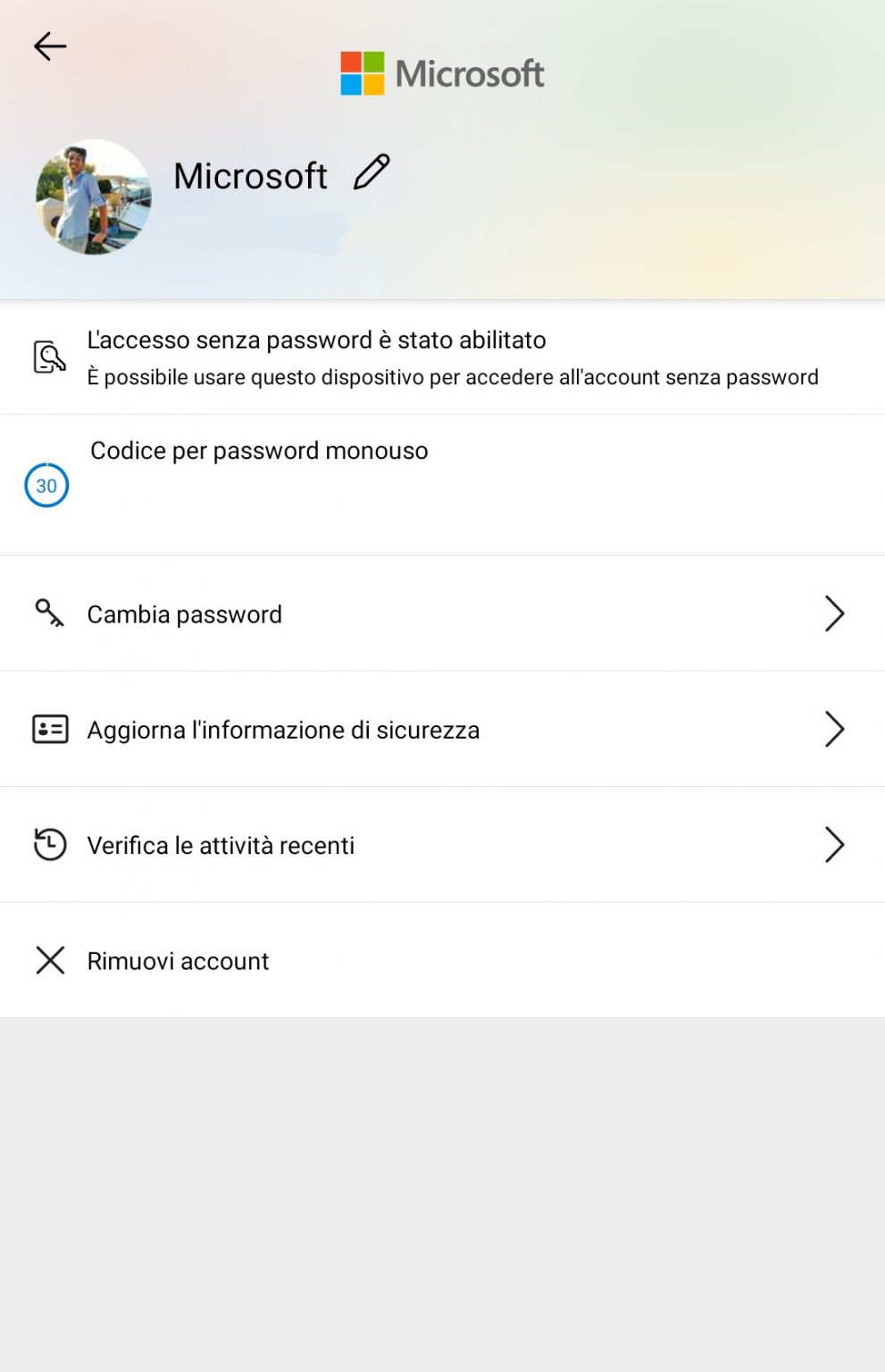Tap the profile picture thumbnail

(94, 197)
